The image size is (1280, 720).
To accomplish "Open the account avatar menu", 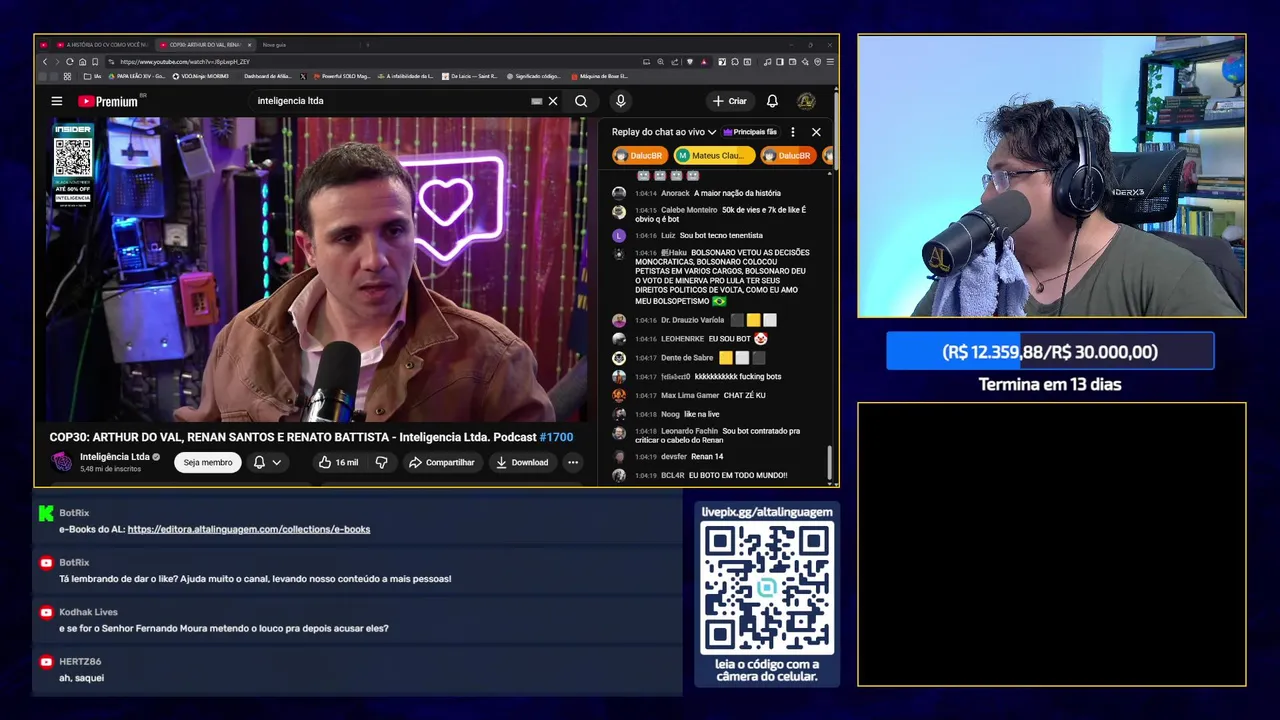I will (x=806, y=101).
